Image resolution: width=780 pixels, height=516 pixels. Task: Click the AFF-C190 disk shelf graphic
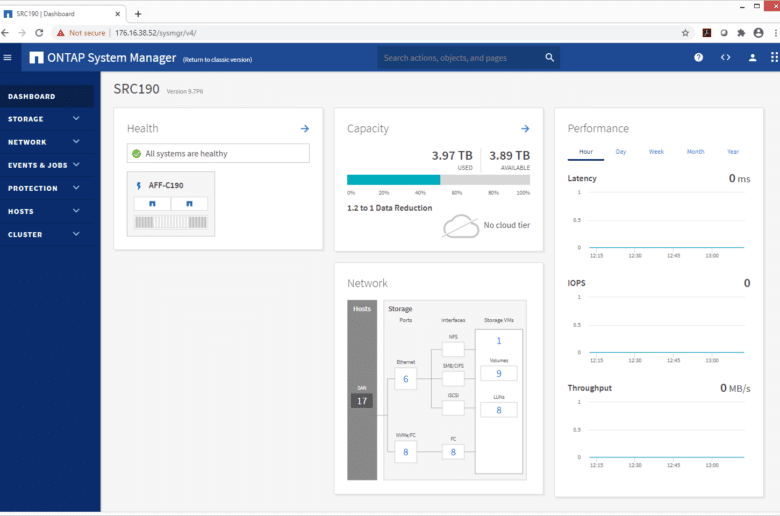pos(171,222)
